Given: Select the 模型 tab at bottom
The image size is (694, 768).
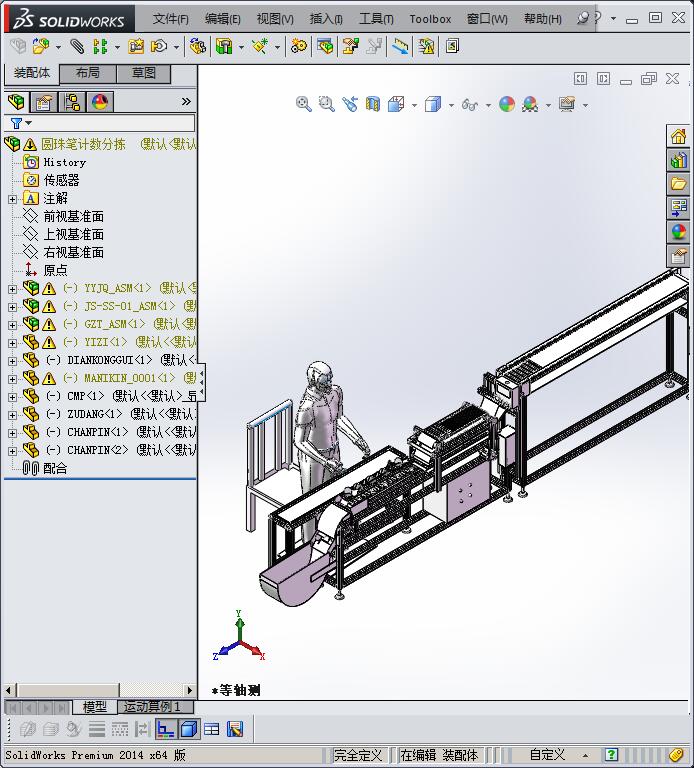Looking at the screenshot, I should coord(95,706).
